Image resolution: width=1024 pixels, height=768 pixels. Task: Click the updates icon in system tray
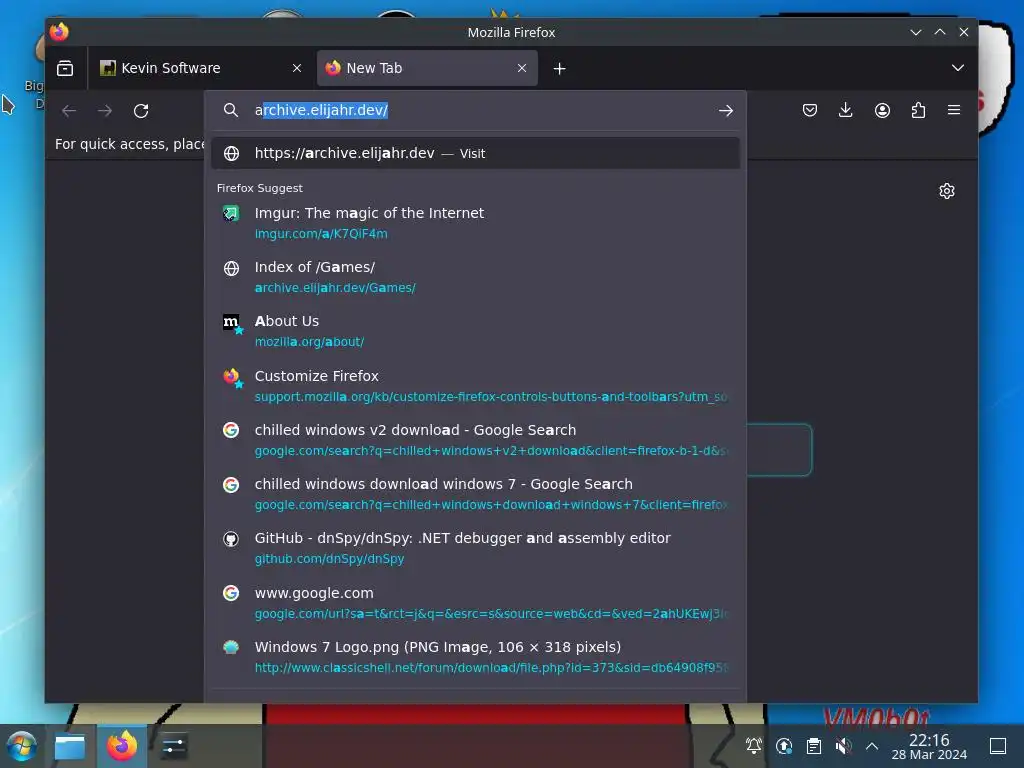coord(784,746)
